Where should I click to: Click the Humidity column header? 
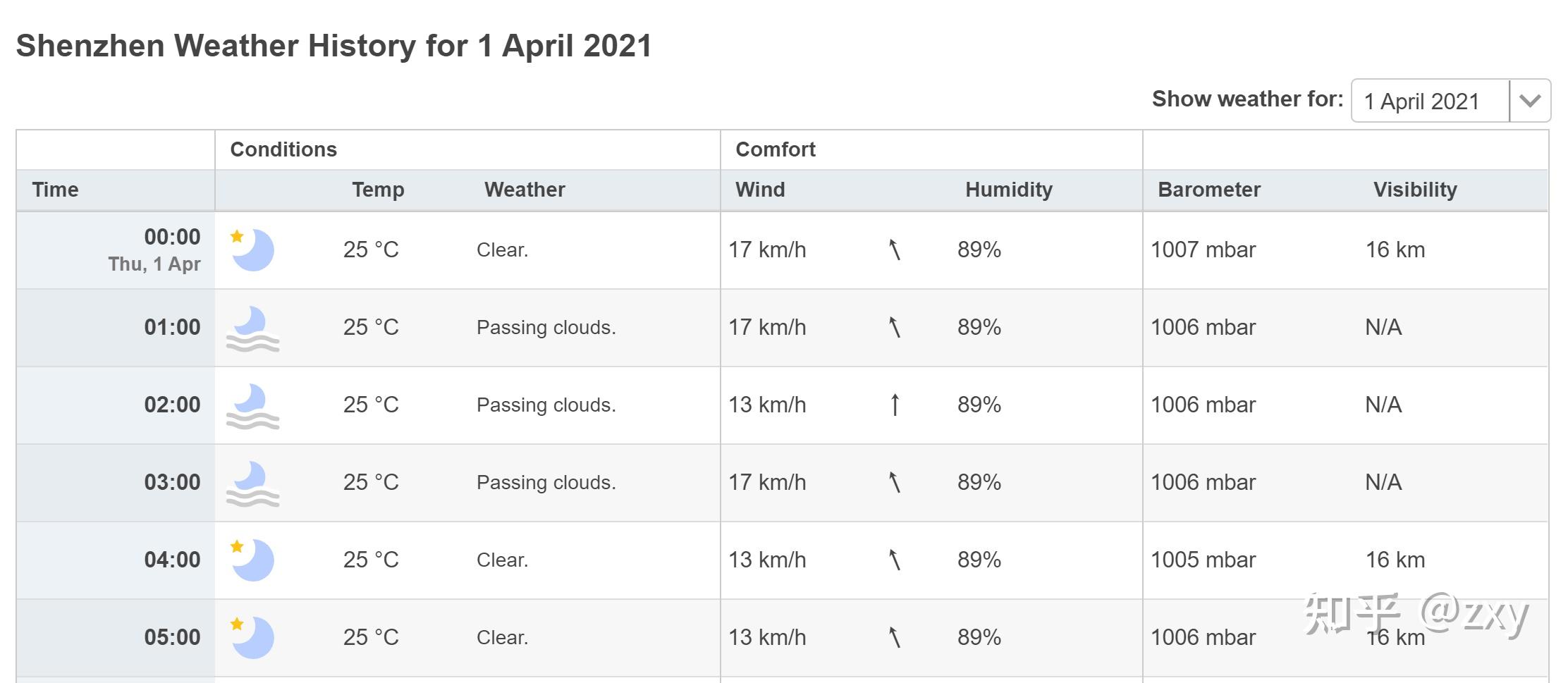pyautogui.click(x=1008, y=190)
